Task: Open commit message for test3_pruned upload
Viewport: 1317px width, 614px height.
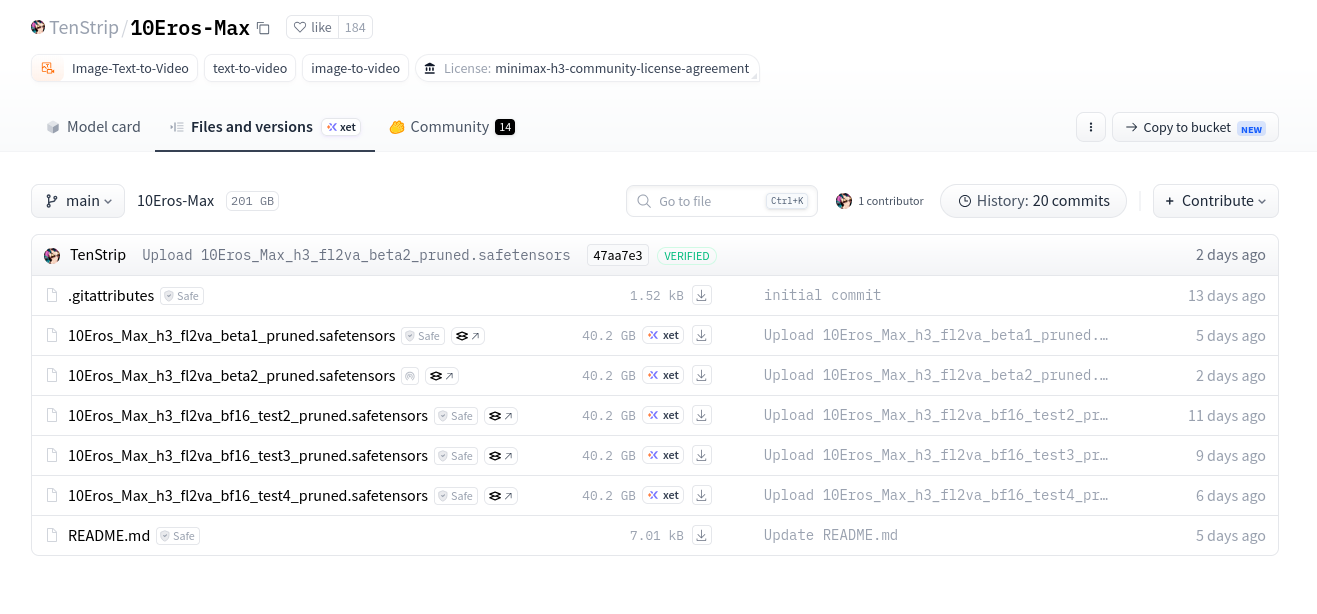Action: point(936,456)
